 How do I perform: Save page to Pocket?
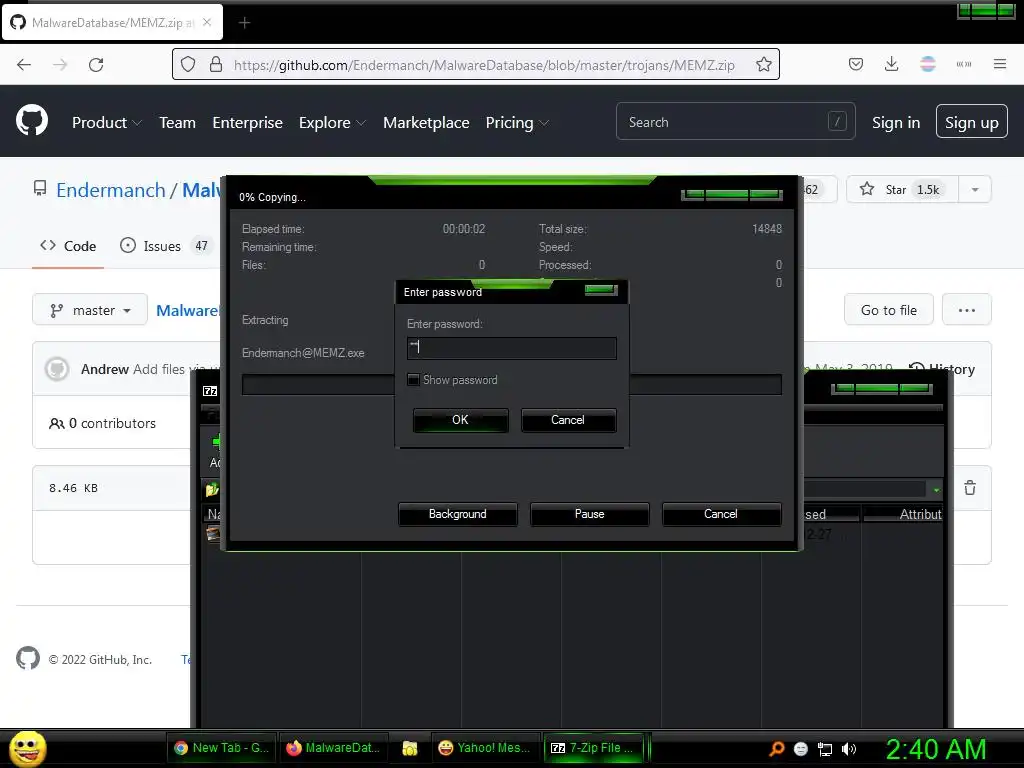tap(856, 64)
